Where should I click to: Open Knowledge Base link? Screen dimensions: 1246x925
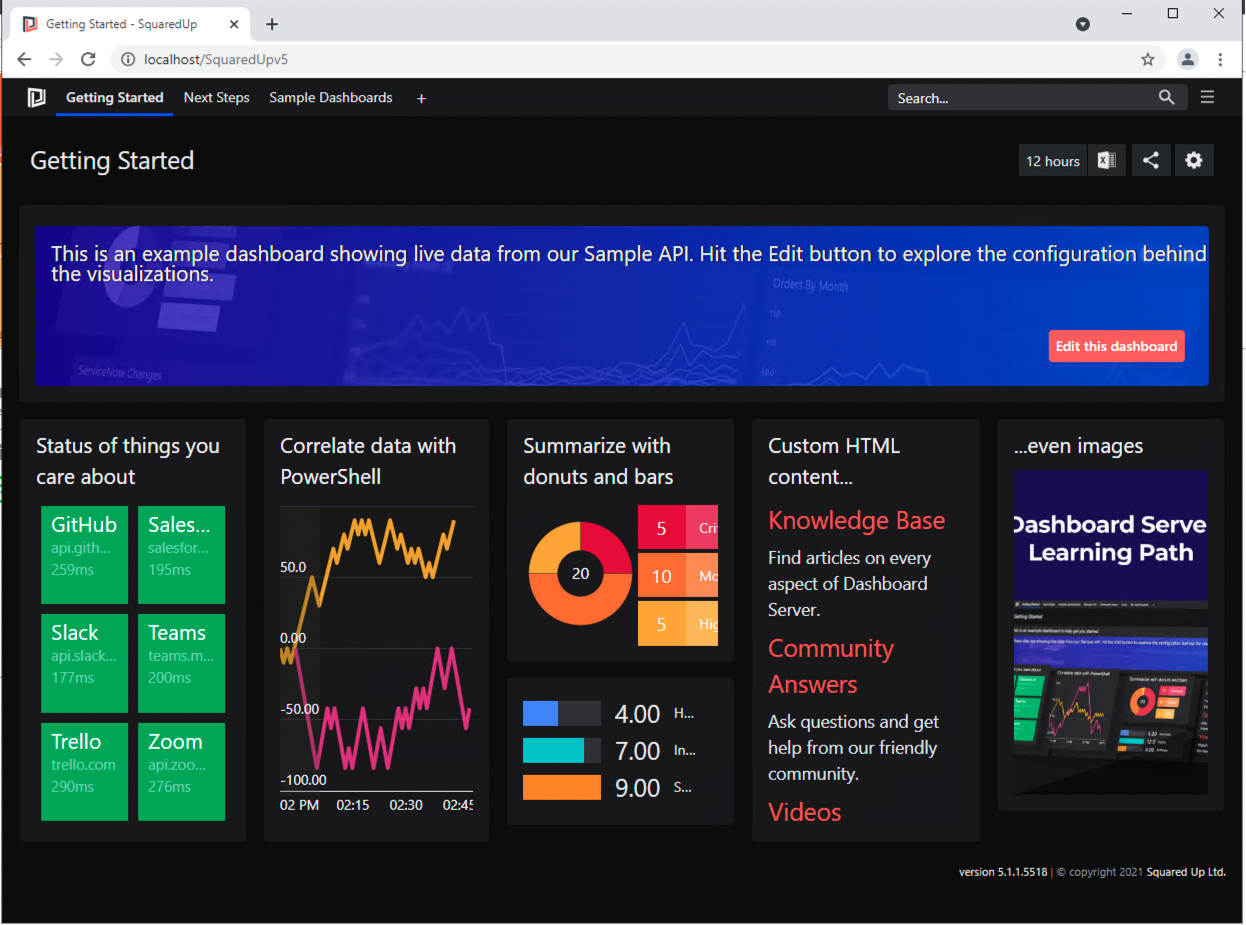(856, 520)
